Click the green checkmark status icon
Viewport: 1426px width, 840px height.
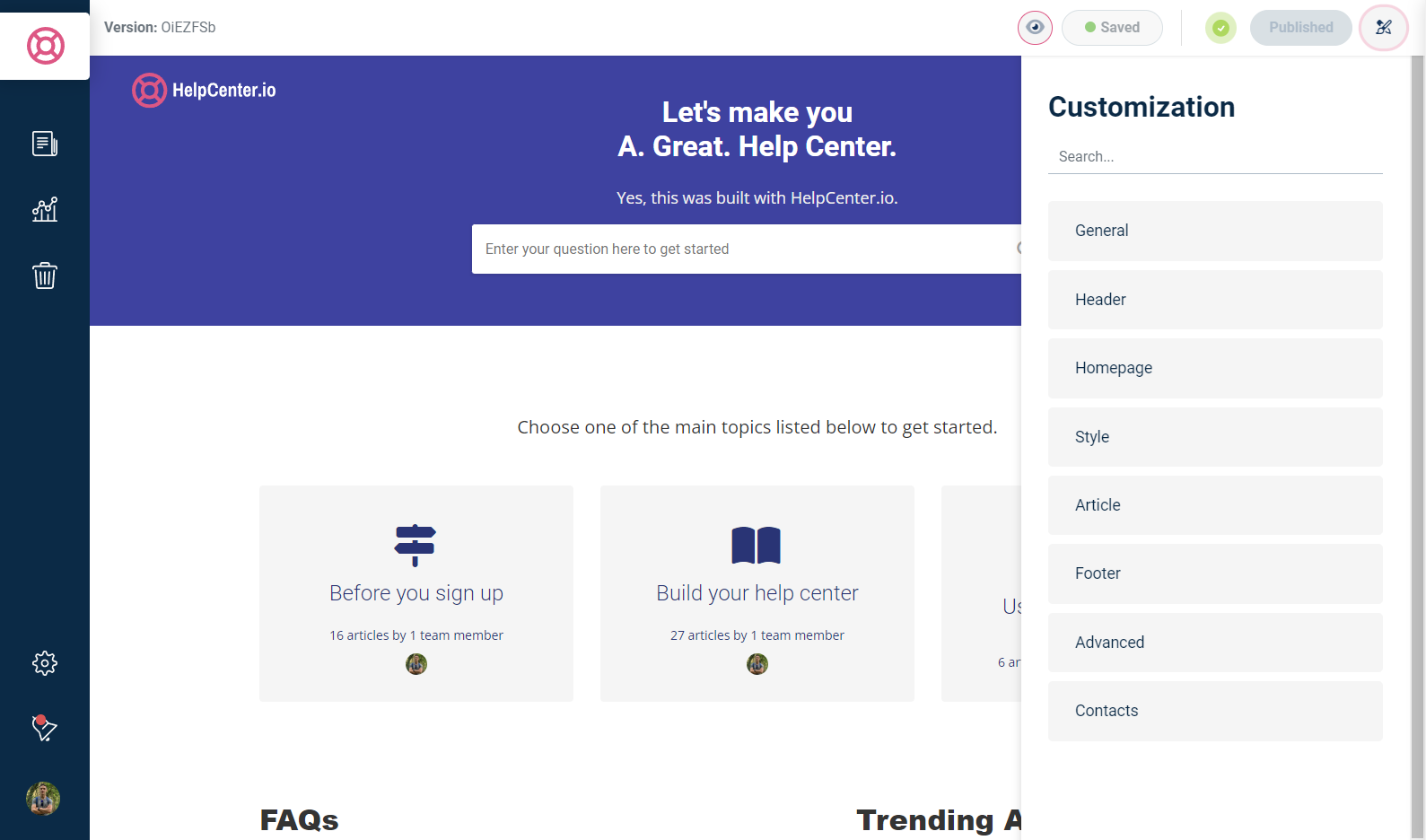[x=1220, y=28]
